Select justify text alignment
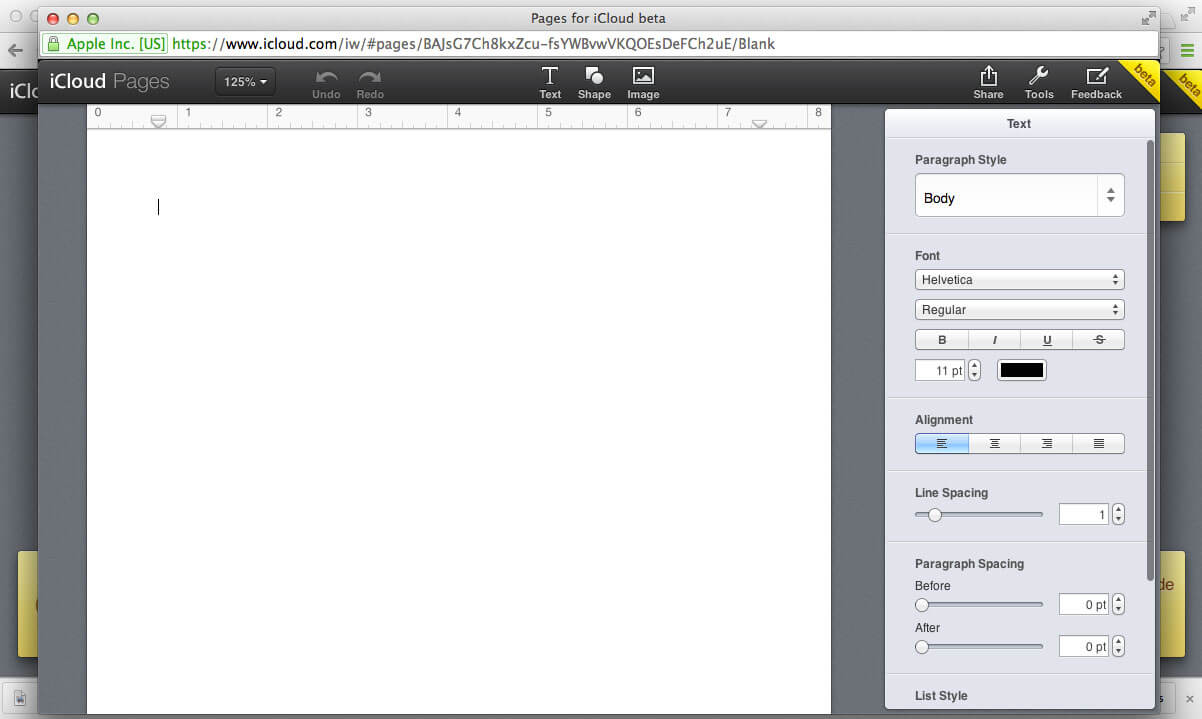This screenshot has width=1202, height=719. click(x=1099, y=443)
